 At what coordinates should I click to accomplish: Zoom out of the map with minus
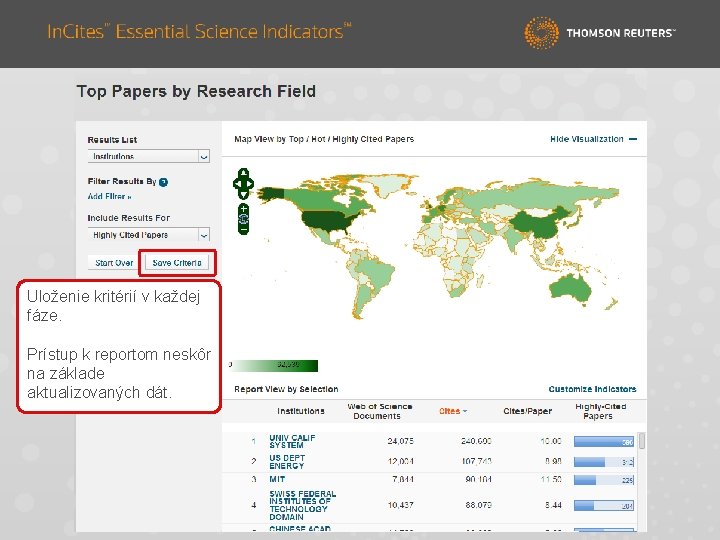pyautogui.click(x=244, y=228)
